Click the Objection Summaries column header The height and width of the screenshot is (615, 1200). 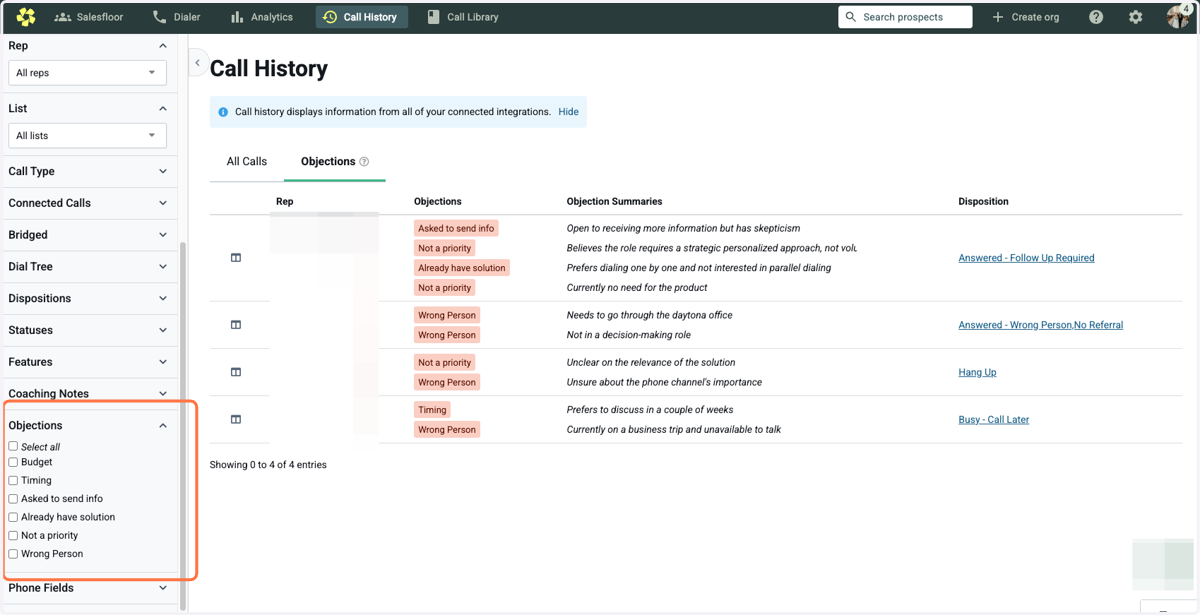click(614, 202)
